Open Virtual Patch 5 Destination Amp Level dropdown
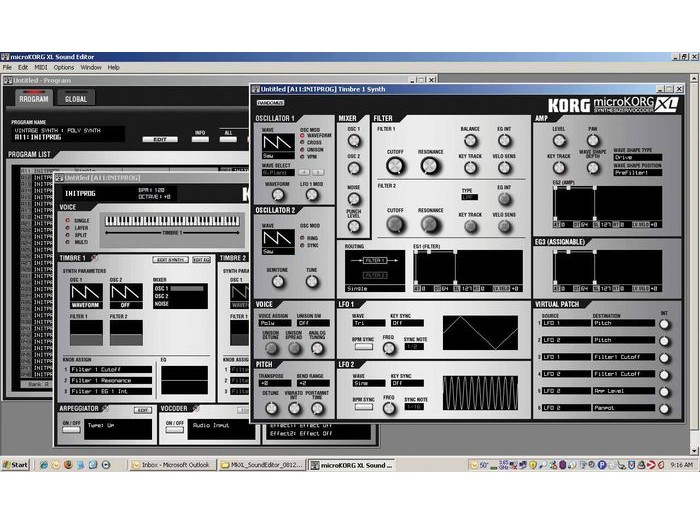The image size is (700, 525). 623,391
